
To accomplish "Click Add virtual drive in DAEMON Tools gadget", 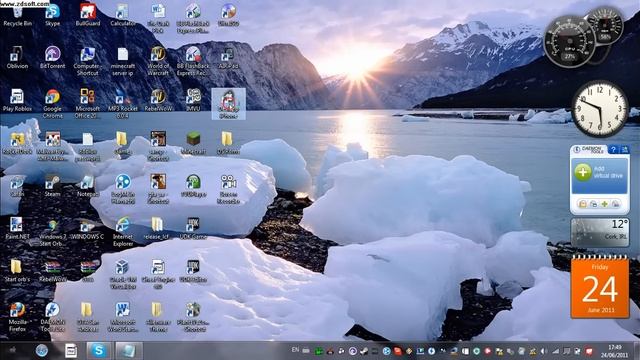I will click(600, 172).
